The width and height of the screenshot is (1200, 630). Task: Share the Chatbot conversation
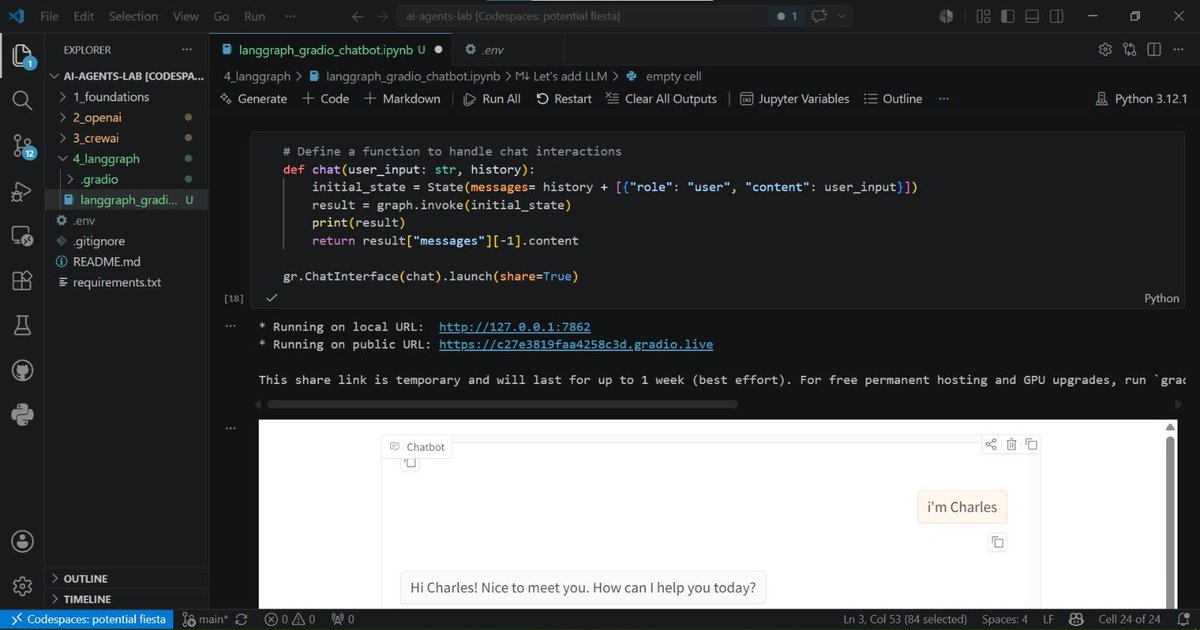pyautogui.click(x=991, y=445)
